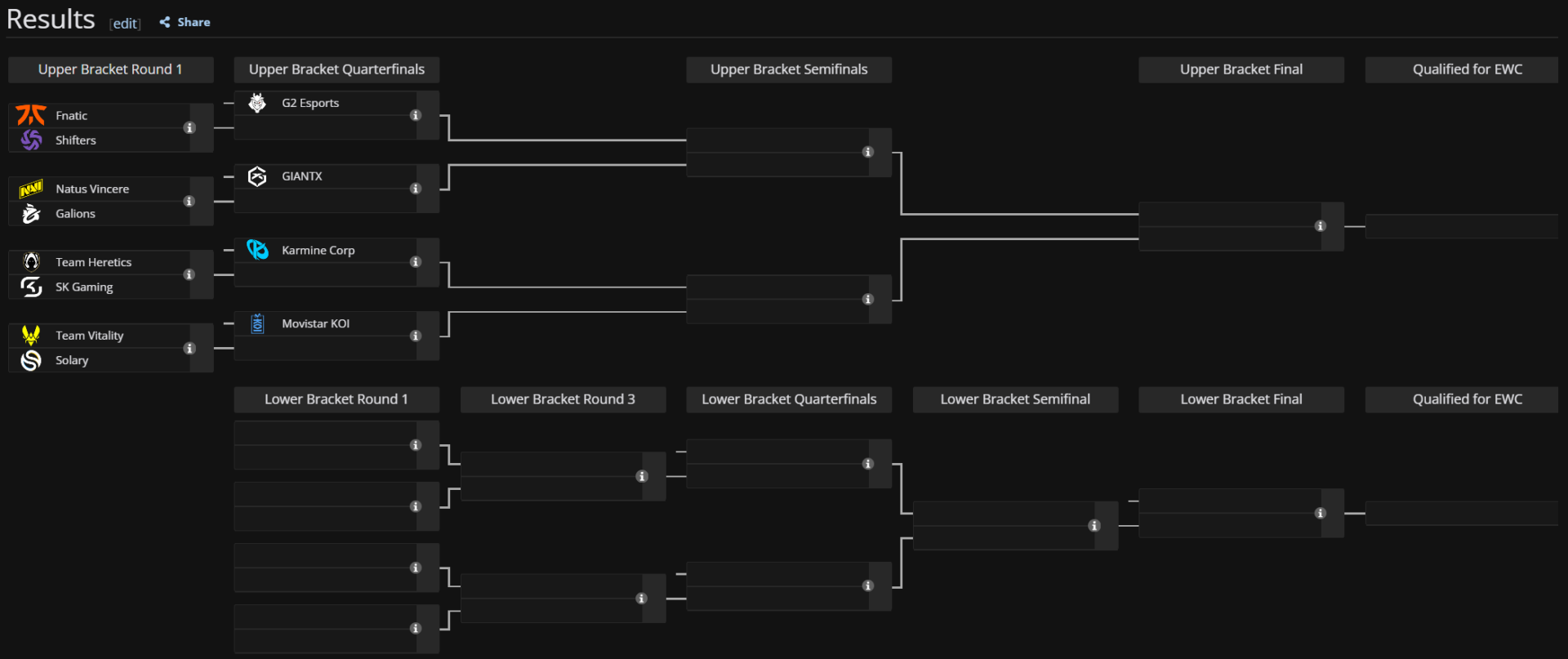Select the Movistar KOI logo
Image resolution: width=1568 pixels, height=659 pixels.
click(x=257, y=323)
